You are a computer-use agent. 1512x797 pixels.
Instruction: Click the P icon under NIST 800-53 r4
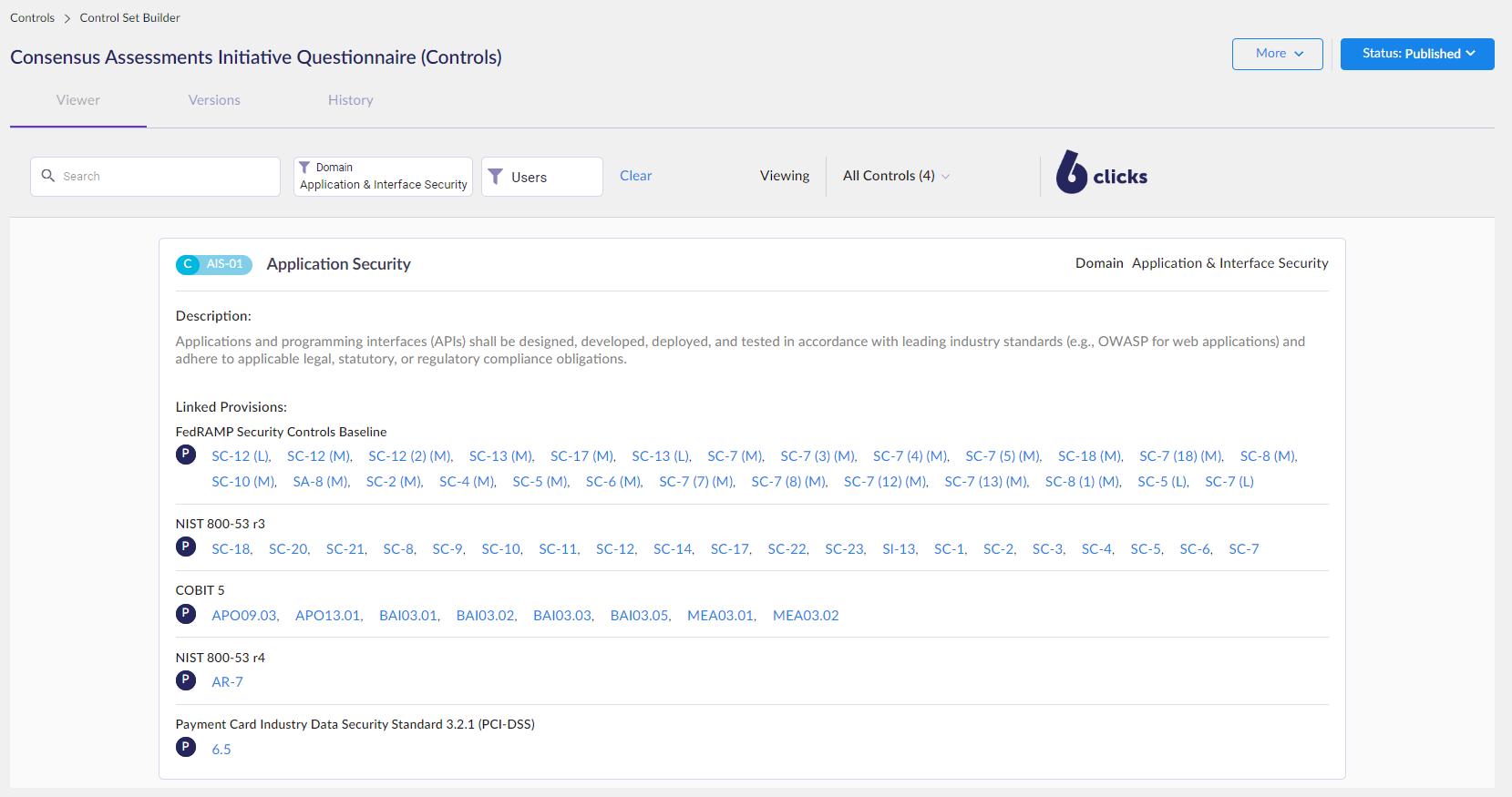pyautogui.click(x=186, y=680)
